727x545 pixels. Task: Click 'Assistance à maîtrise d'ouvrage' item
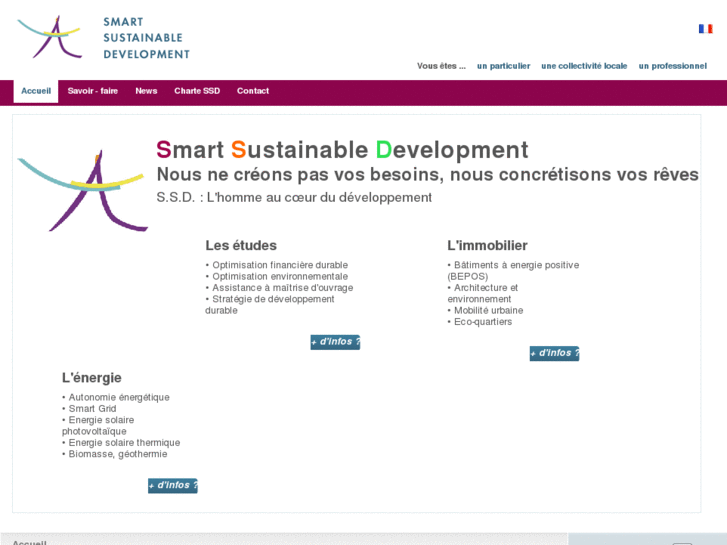[280, 288]
